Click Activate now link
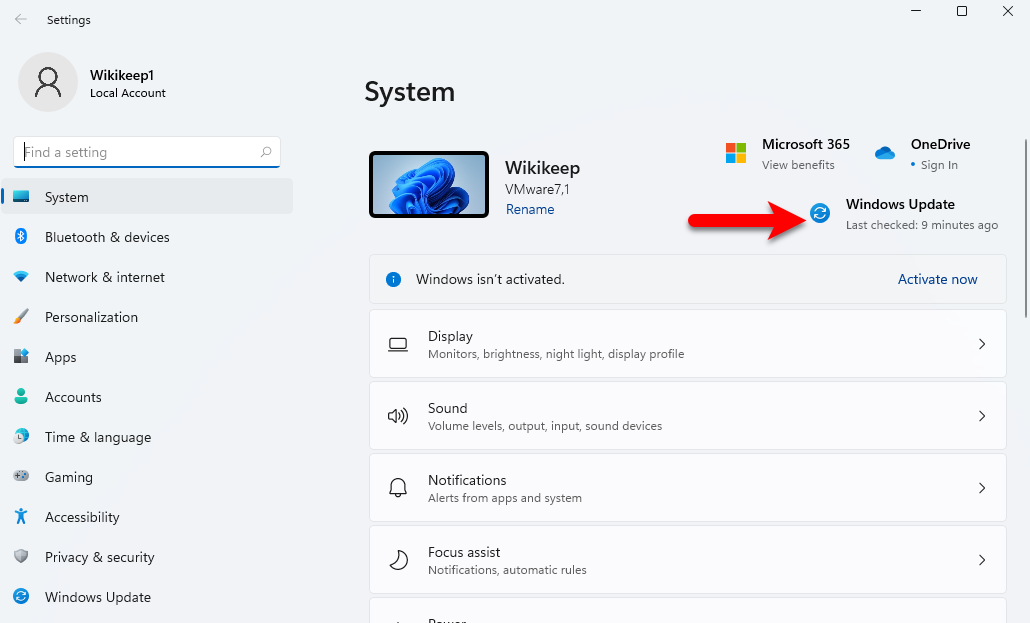 [x=937, y=279]
